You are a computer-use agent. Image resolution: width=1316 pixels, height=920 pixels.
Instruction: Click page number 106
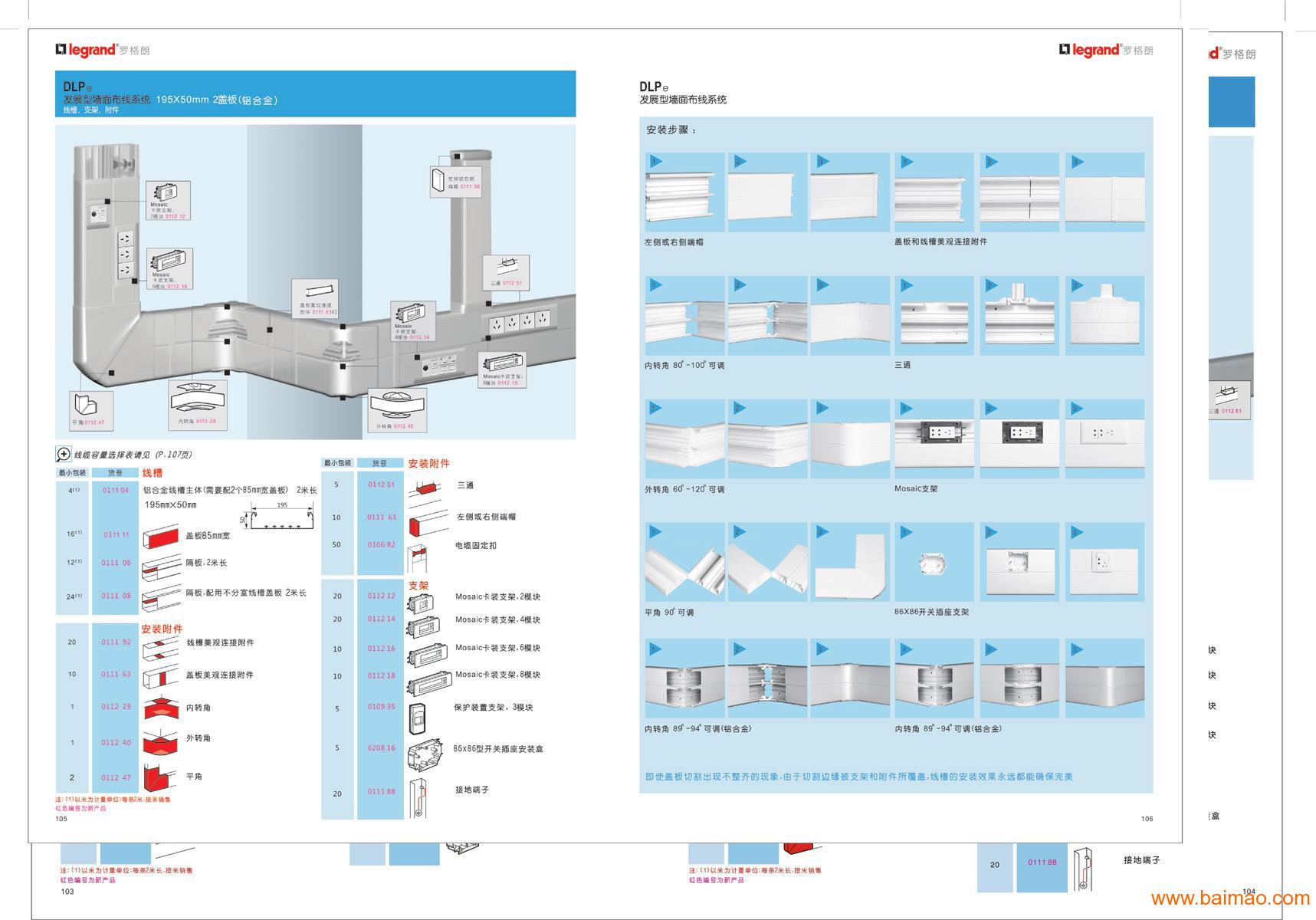pyautogui.click(x=1147, y=819)
